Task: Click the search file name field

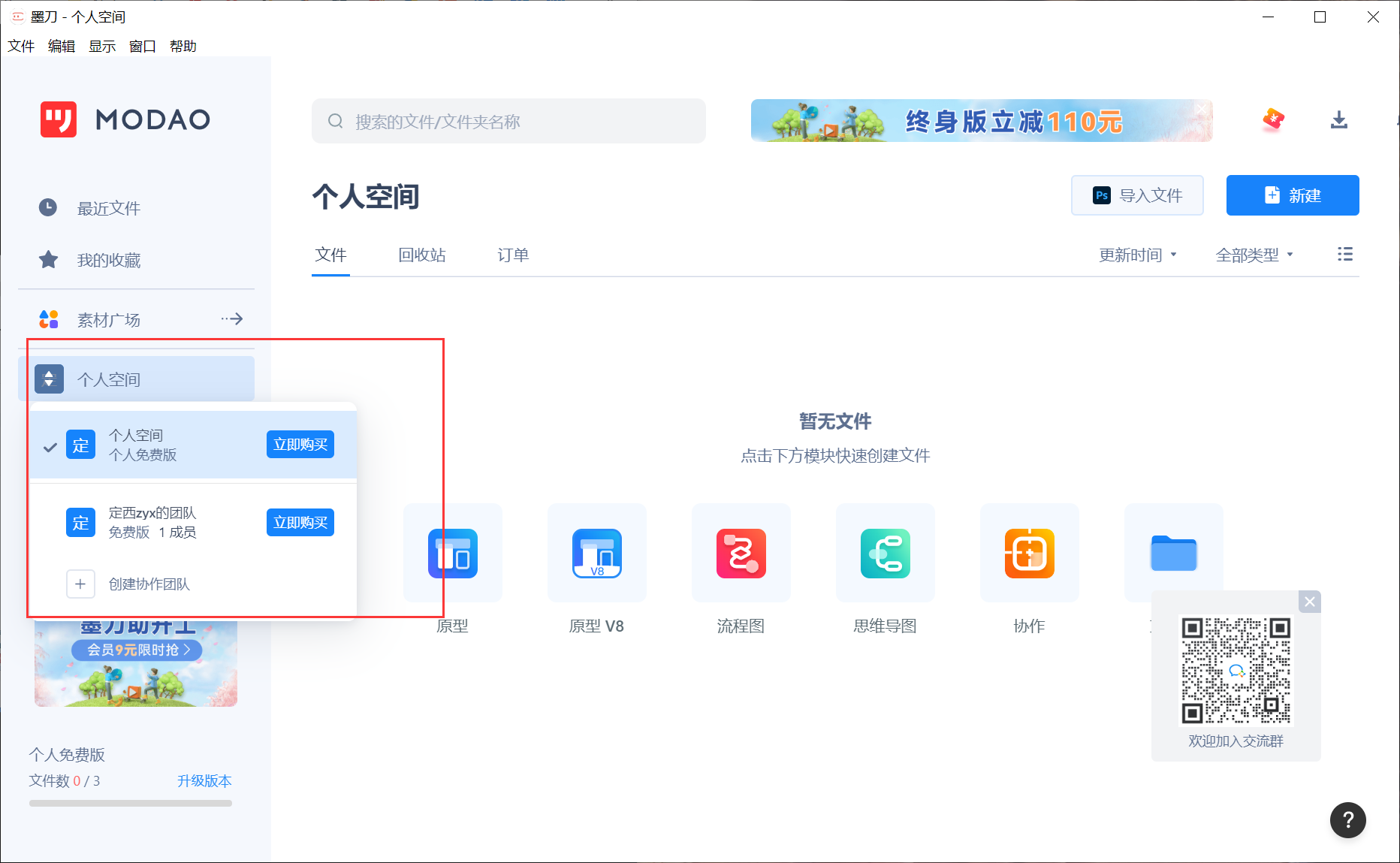Action: (508, 121)
